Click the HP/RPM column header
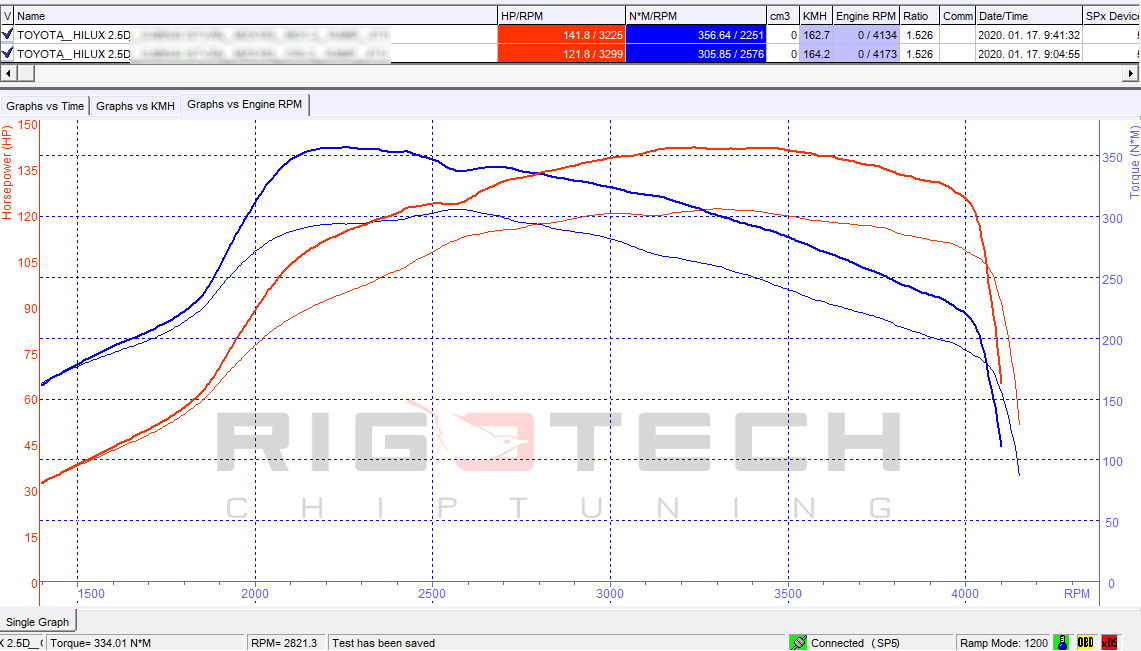This screenshot has width=1141, height=651. click(x=561, y=15)
